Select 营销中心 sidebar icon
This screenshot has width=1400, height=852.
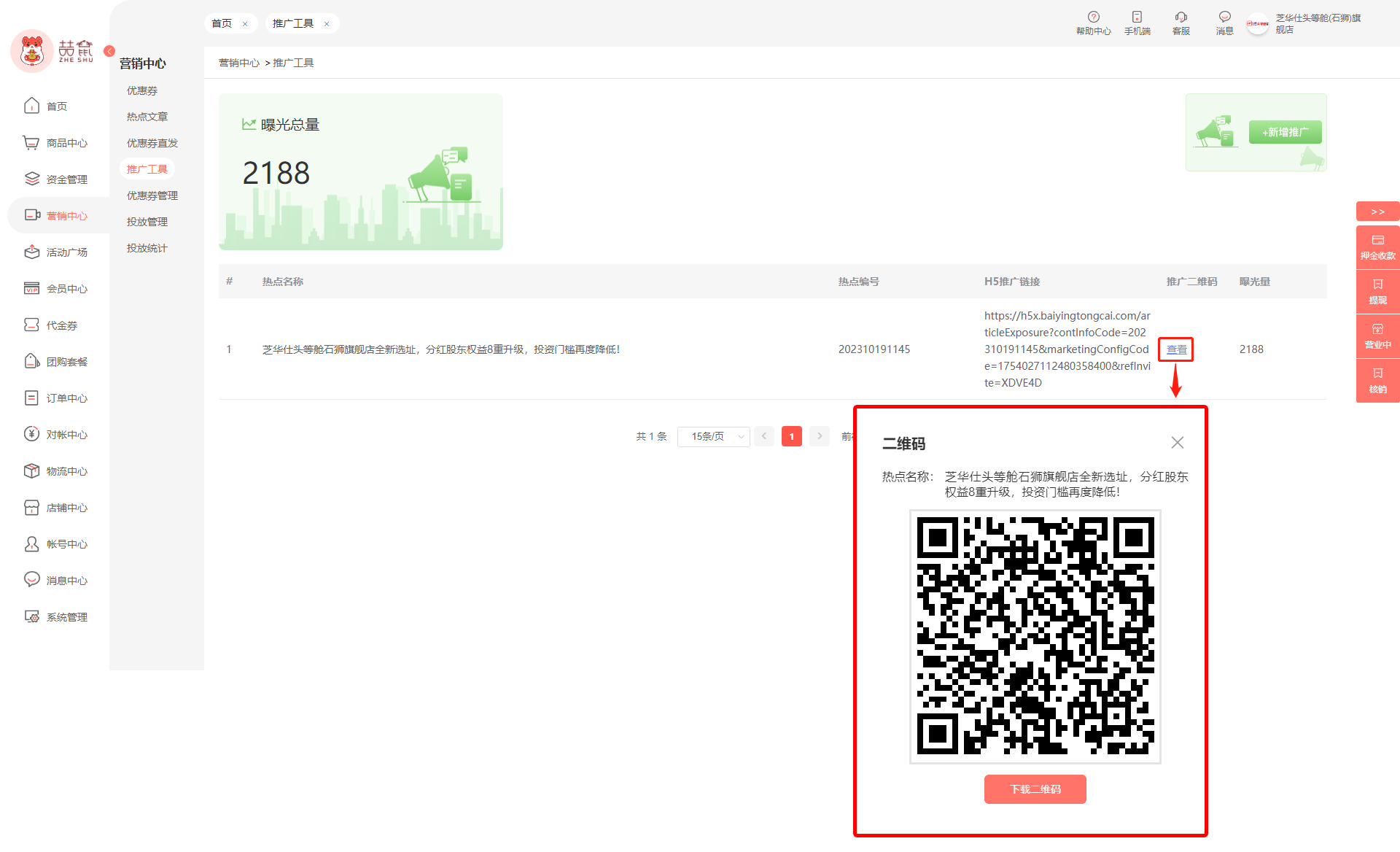click(x=31, y=215)
